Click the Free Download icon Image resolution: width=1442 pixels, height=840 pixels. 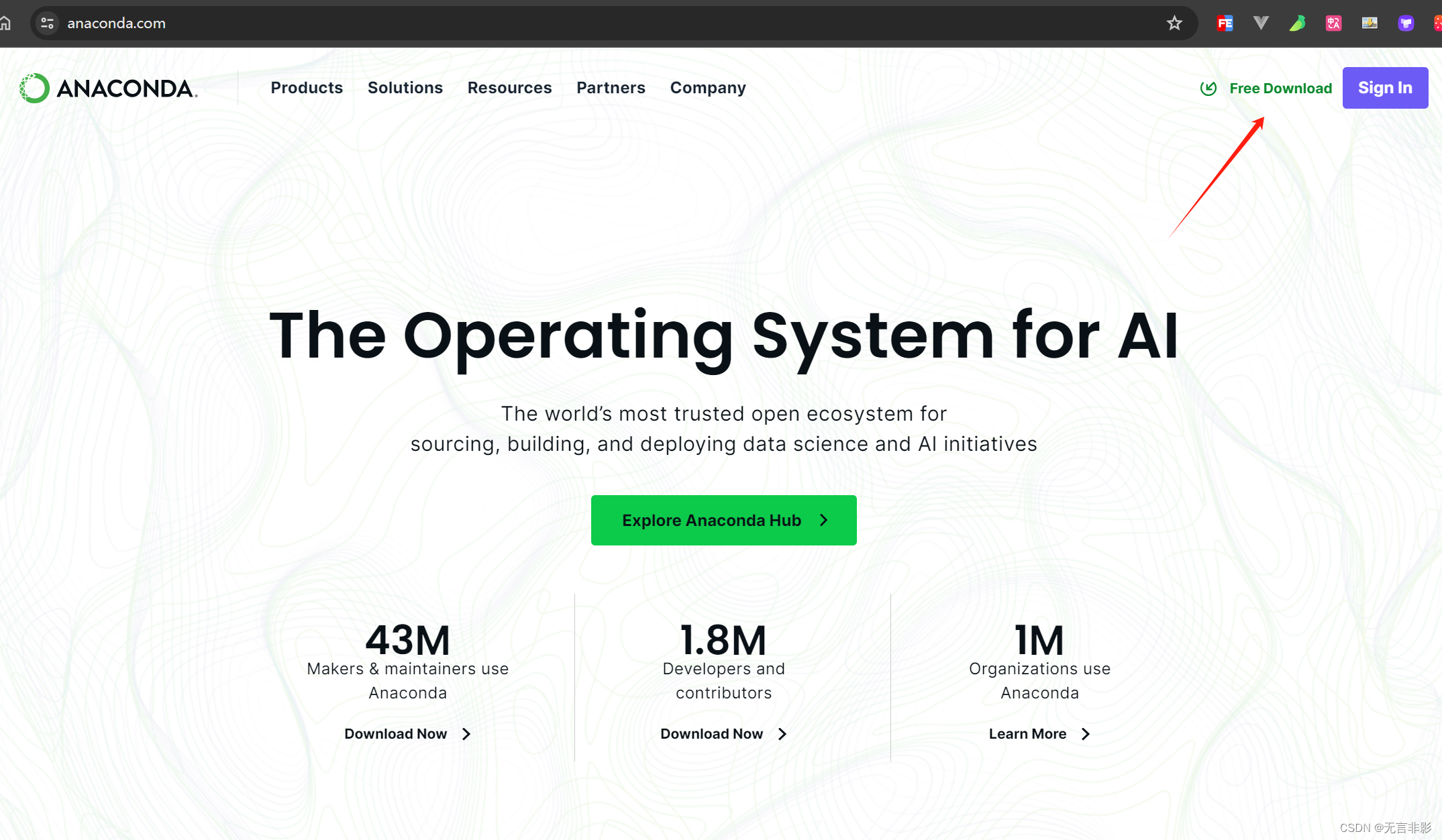point(1209,88)
